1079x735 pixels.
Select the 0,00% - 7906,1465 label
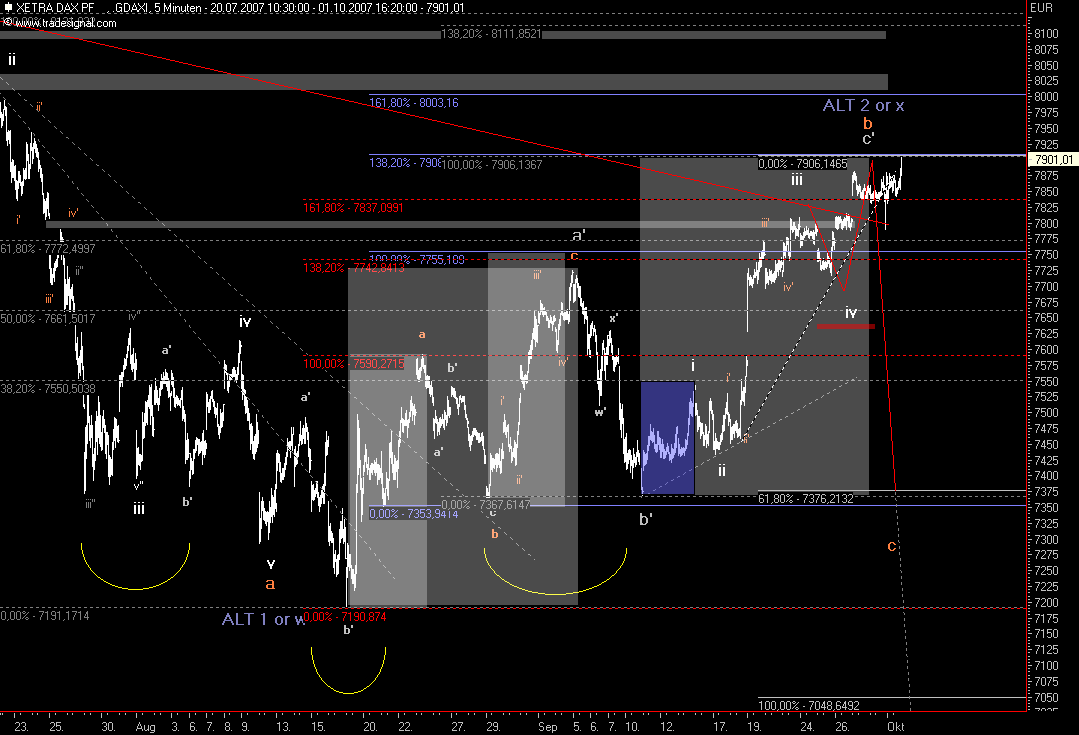803,163
